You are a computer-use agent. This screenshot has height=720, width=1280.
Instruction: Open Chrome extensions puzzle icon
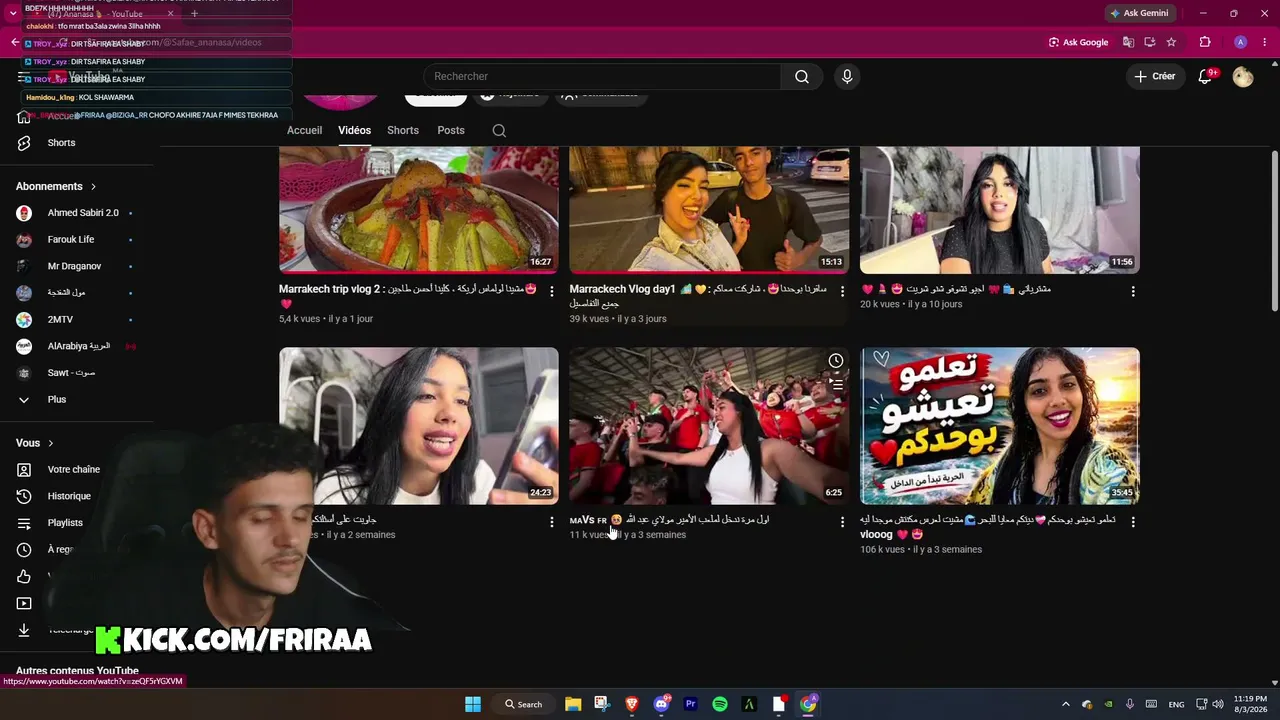coord(1205,42)
